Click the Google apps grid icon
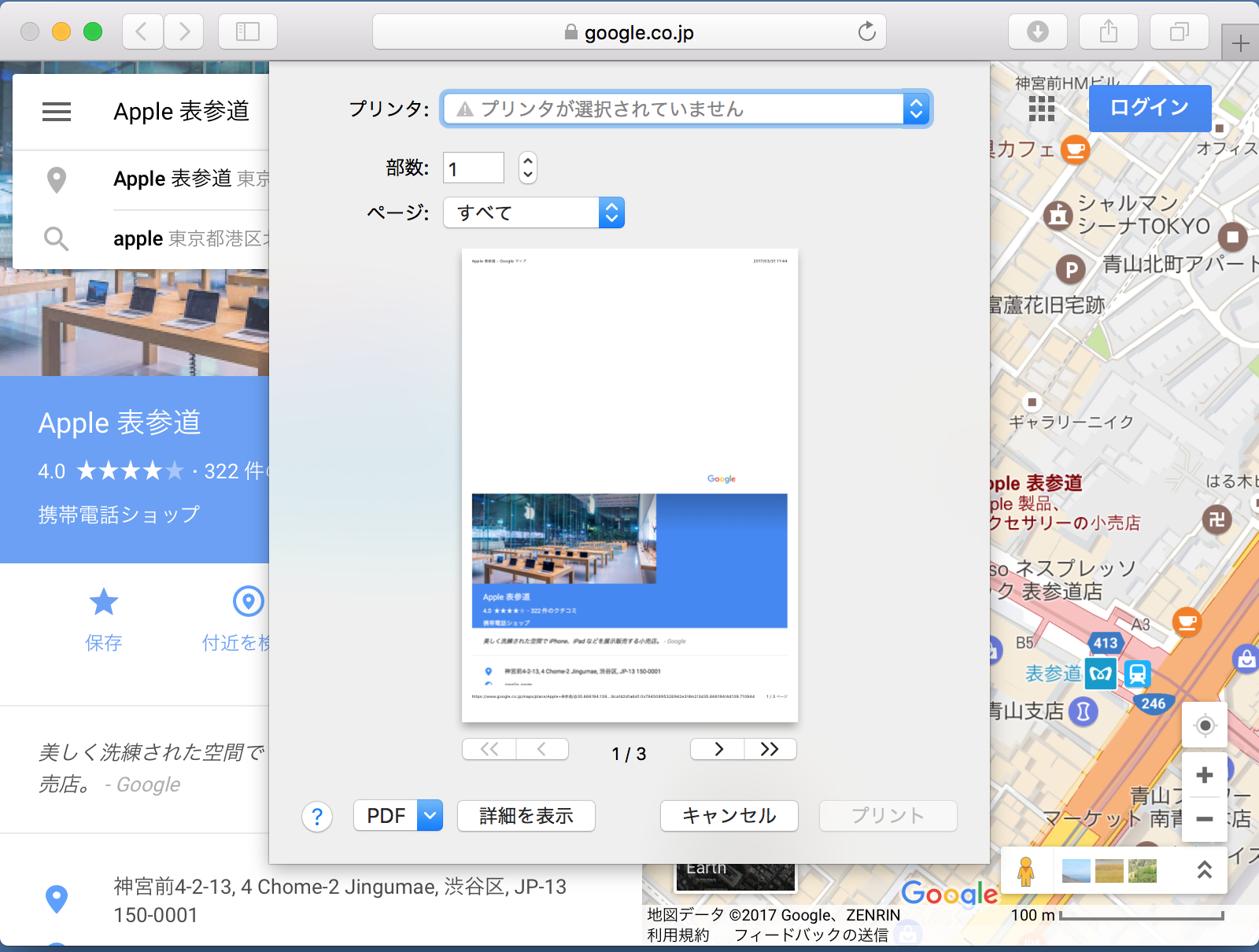Image resolution: width=1259 pixels, height=952 pixels. pos(1041,109)
